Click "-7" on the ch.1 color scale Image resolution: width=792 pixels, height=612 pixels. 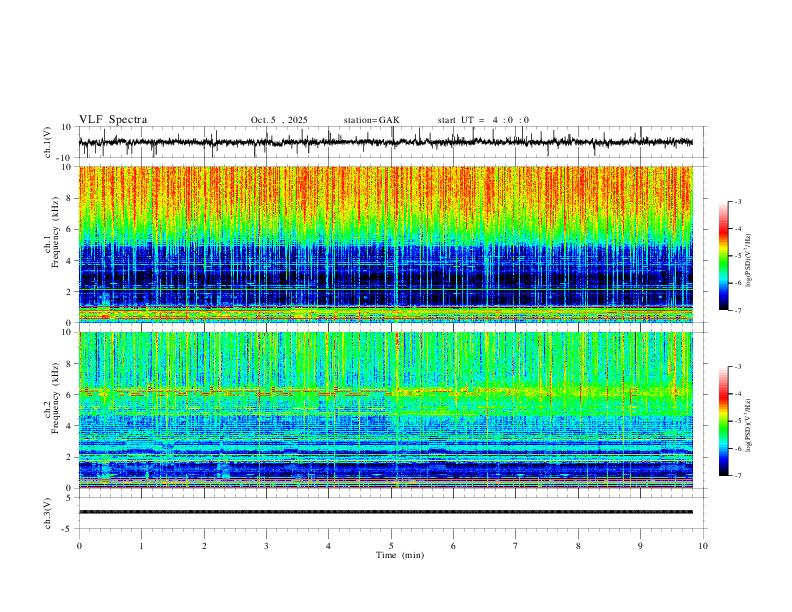pyautogui.click(x=737, y=310)
